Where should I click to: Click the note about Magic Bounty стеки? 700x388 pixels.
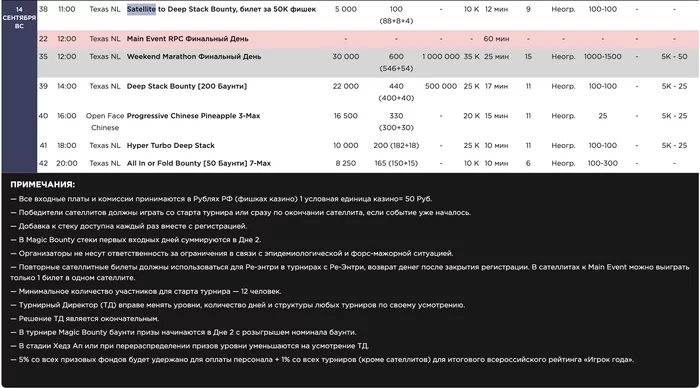tap(136, 240)
